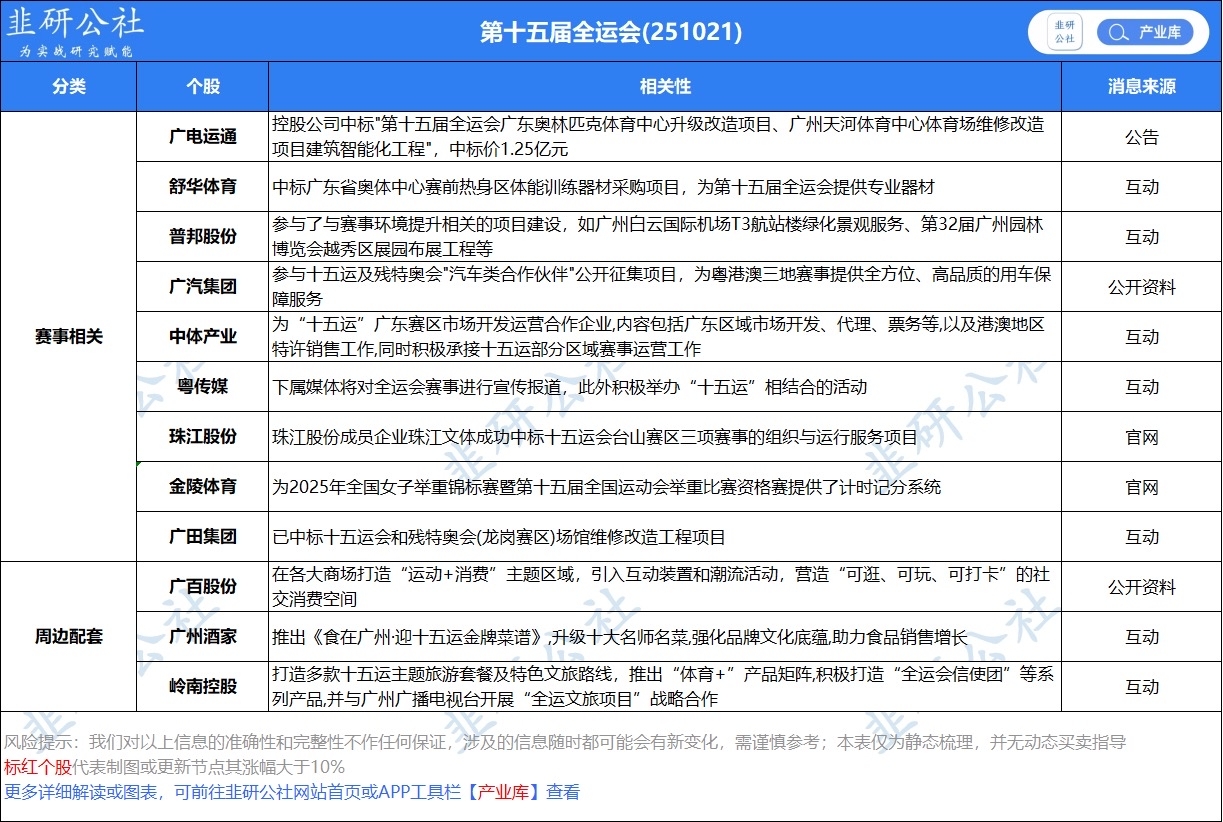Click the 官网 source for 金陵体育
Viewport: 1223px width, 822px height.
(x=1141, y=487)
